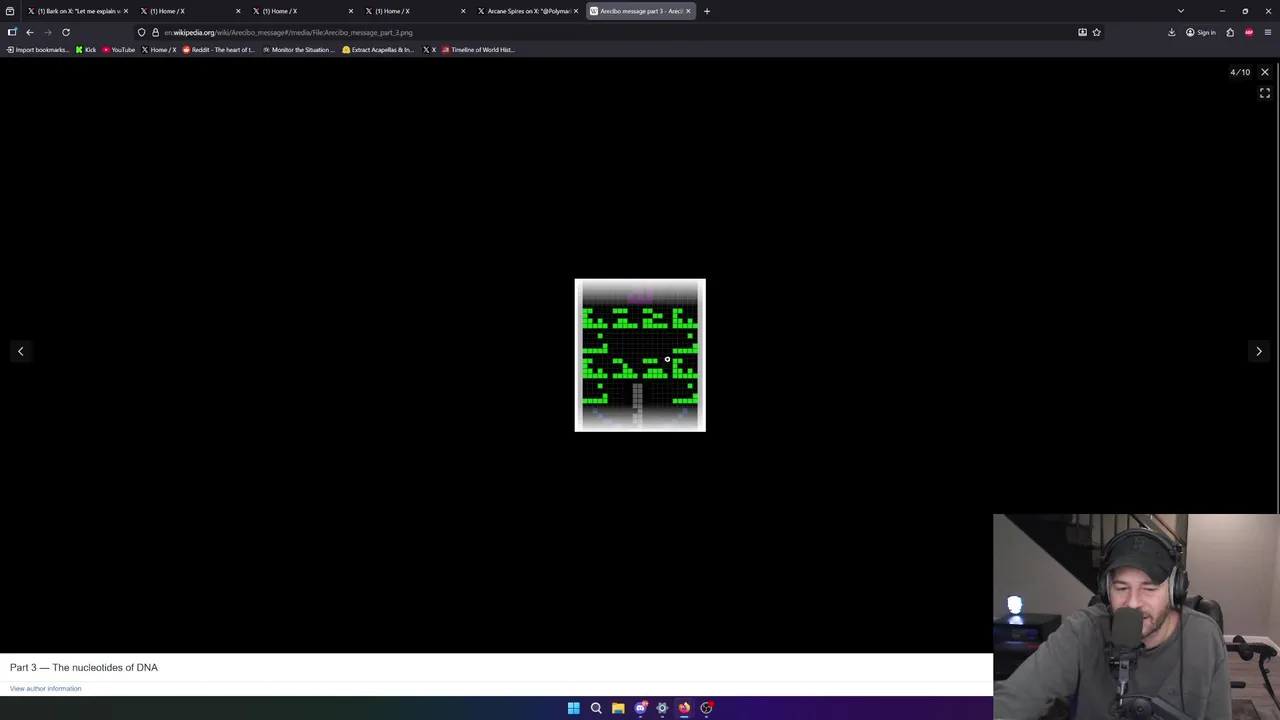Open the Extensions menu
Viewport: 1280px width, 720px height.
tap(1230, 32)
